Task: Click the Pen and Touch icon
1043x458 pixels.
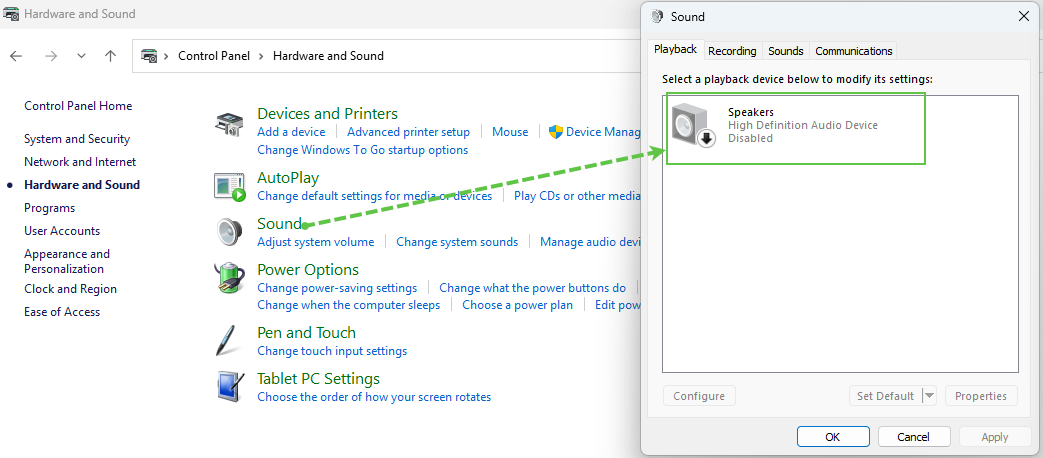Action: (229, 341)
